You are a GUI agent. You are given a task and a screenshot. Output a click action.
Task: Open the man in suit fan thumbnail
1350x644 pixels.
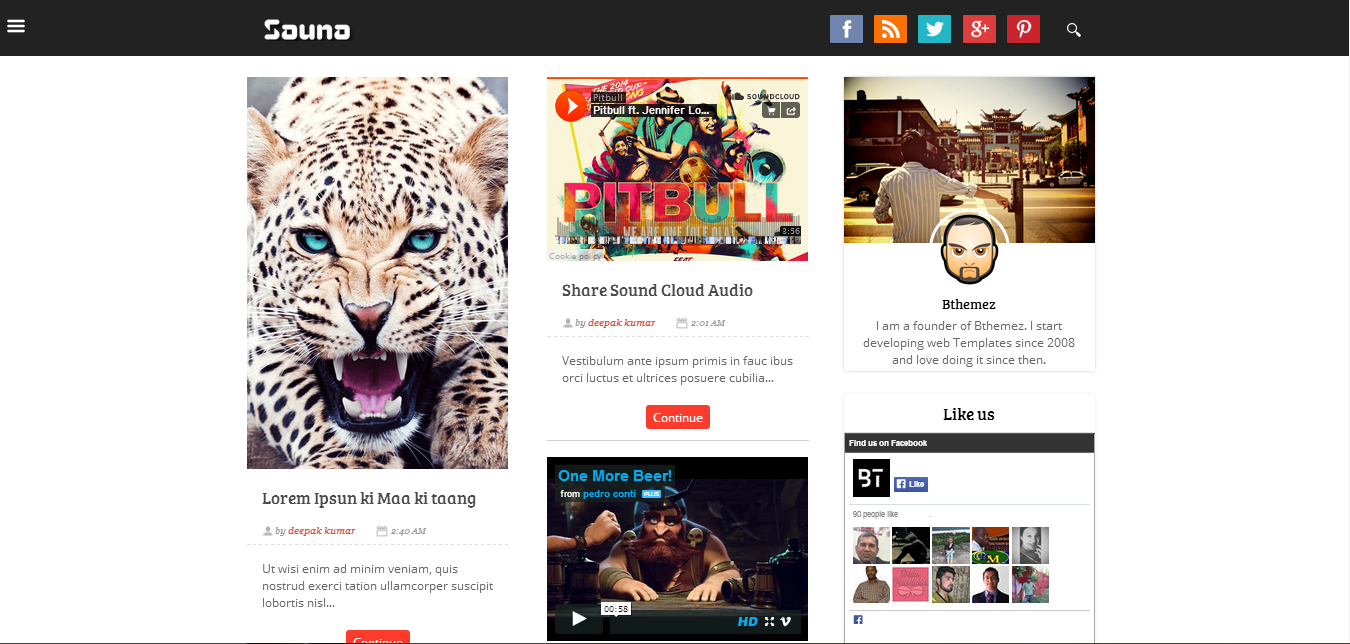pyautogui.click(x=990, y=584)
